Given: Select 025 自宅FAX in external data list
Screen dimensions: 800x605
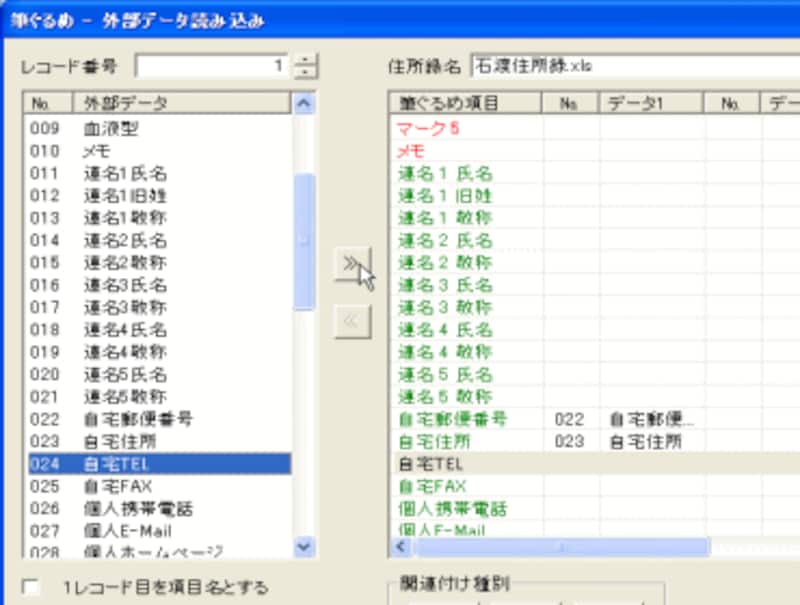Looking at the screenshot, I should (x=158, y=486).
